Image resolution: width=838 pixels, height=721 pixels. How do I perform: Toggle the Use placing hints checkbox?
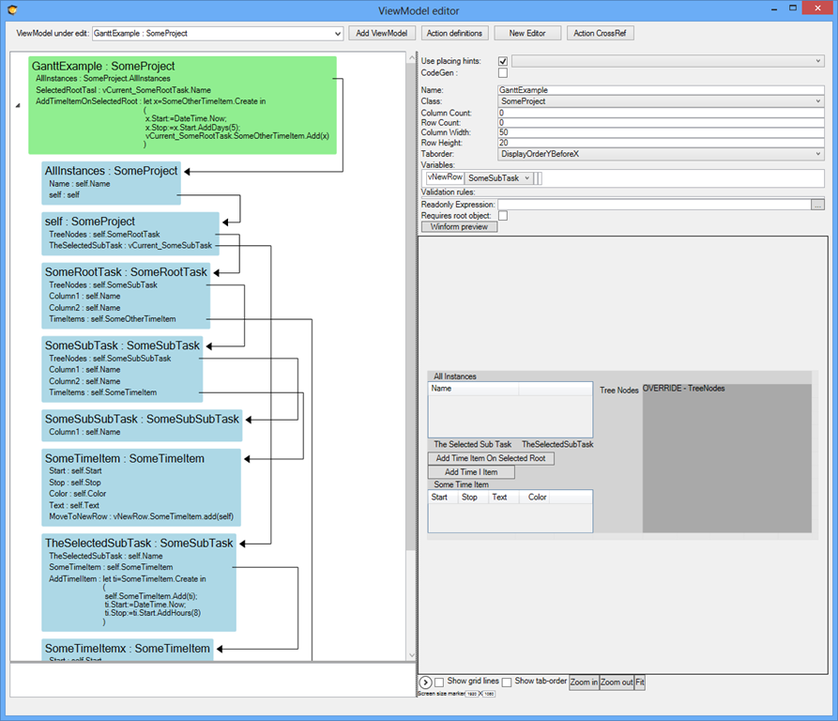[x=503, y=61]
